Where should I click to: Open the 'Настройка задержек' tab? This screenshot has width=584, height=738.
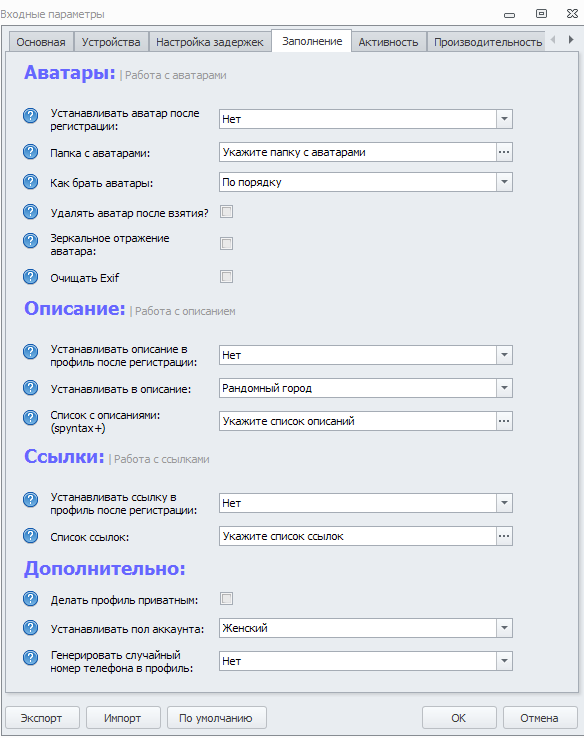pyautogui.click(x=210, y=42)
